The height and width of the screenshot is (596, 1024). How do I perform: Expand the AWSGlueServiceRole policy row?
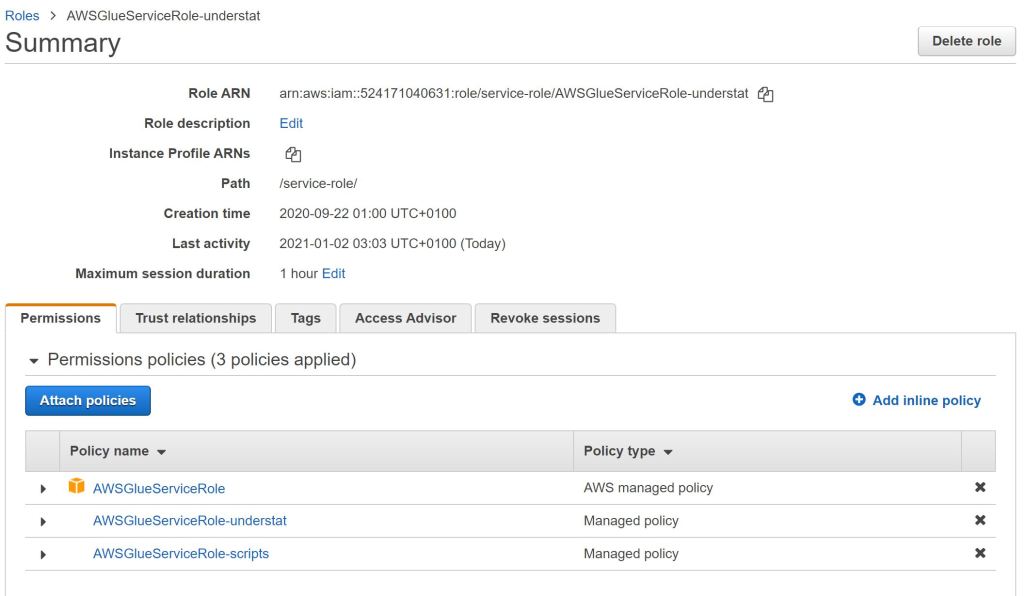tap(43, 489)
